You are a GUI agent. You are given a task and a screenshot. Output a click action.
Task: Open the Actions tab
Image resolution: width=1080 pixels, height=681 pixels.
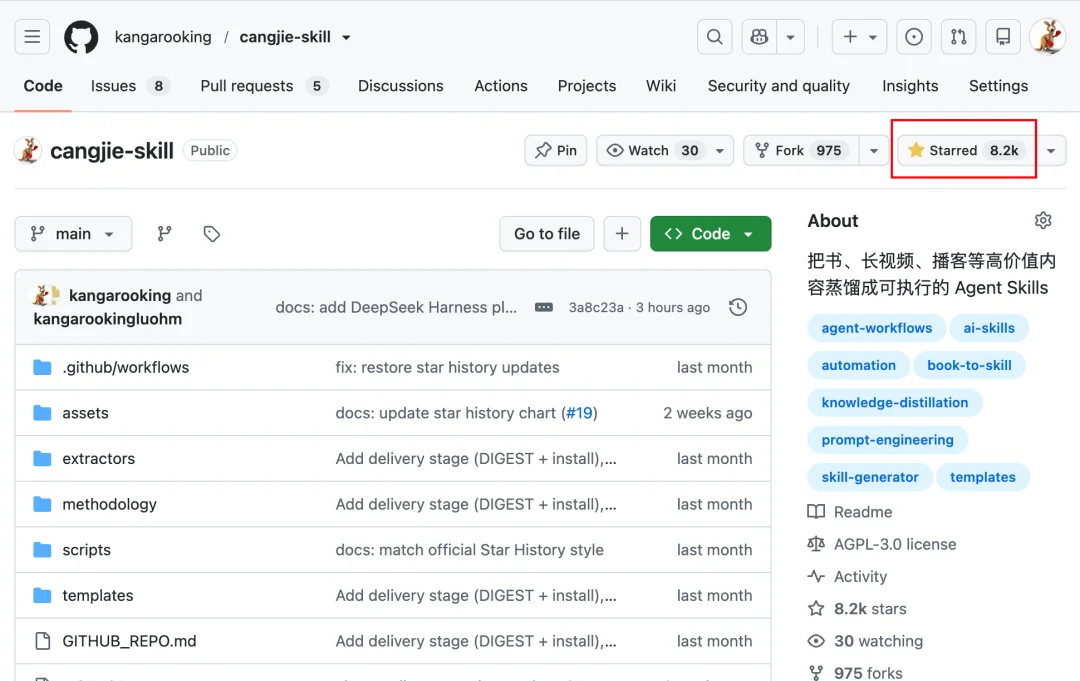point(501,86)
